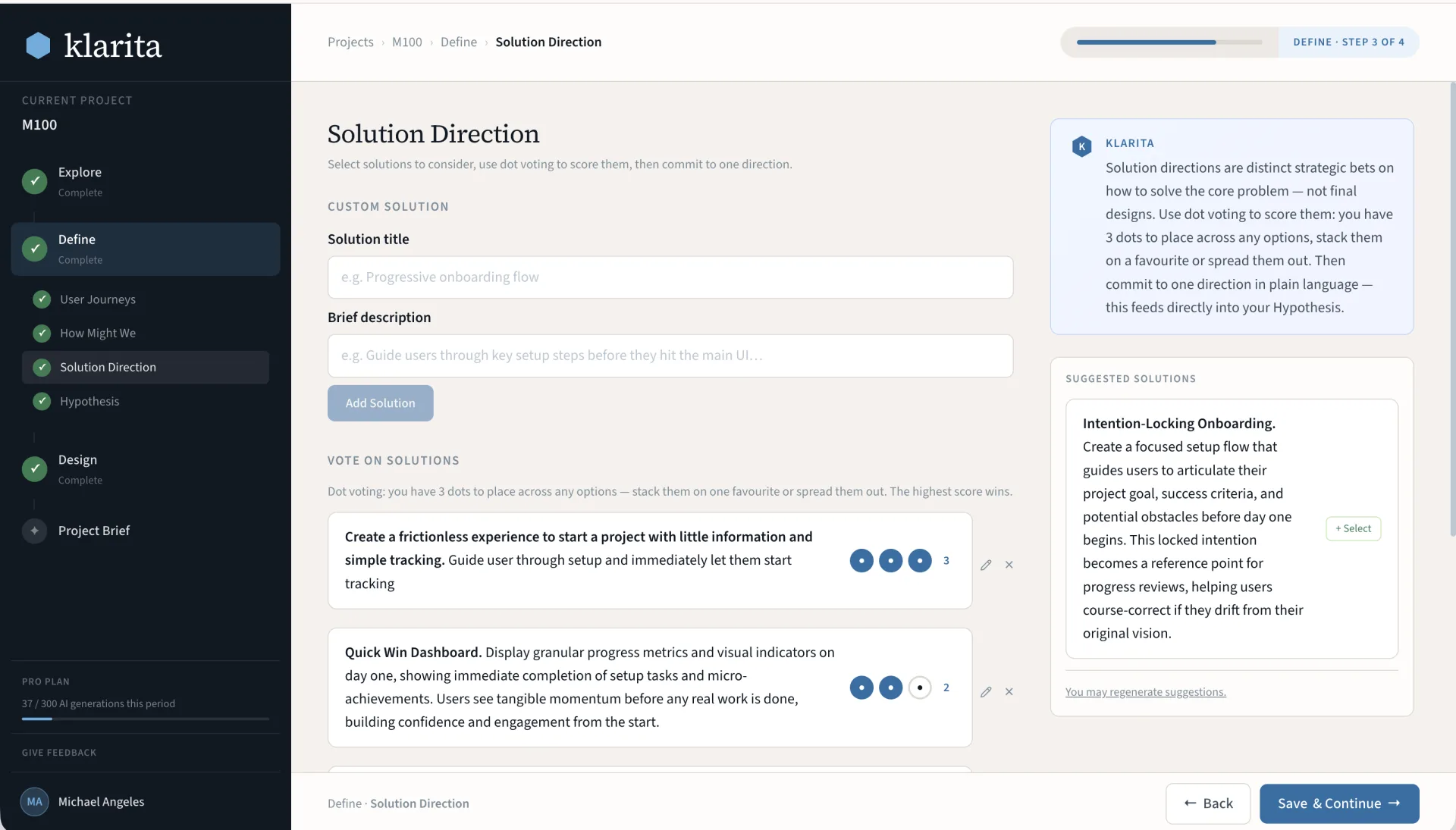This screenshot has height=830, width=1456.
Task: Click the PRO PLAN label
Action: tap(45, 681)
